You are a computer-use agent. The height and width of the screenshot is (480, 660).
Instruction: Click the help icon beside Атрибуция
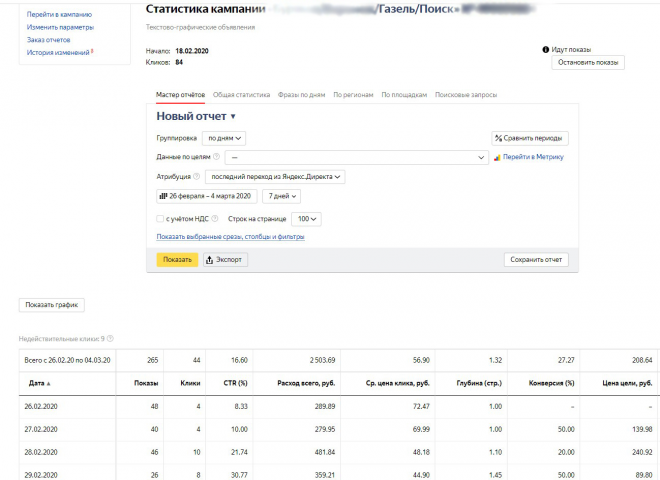[x=196, y=176]
